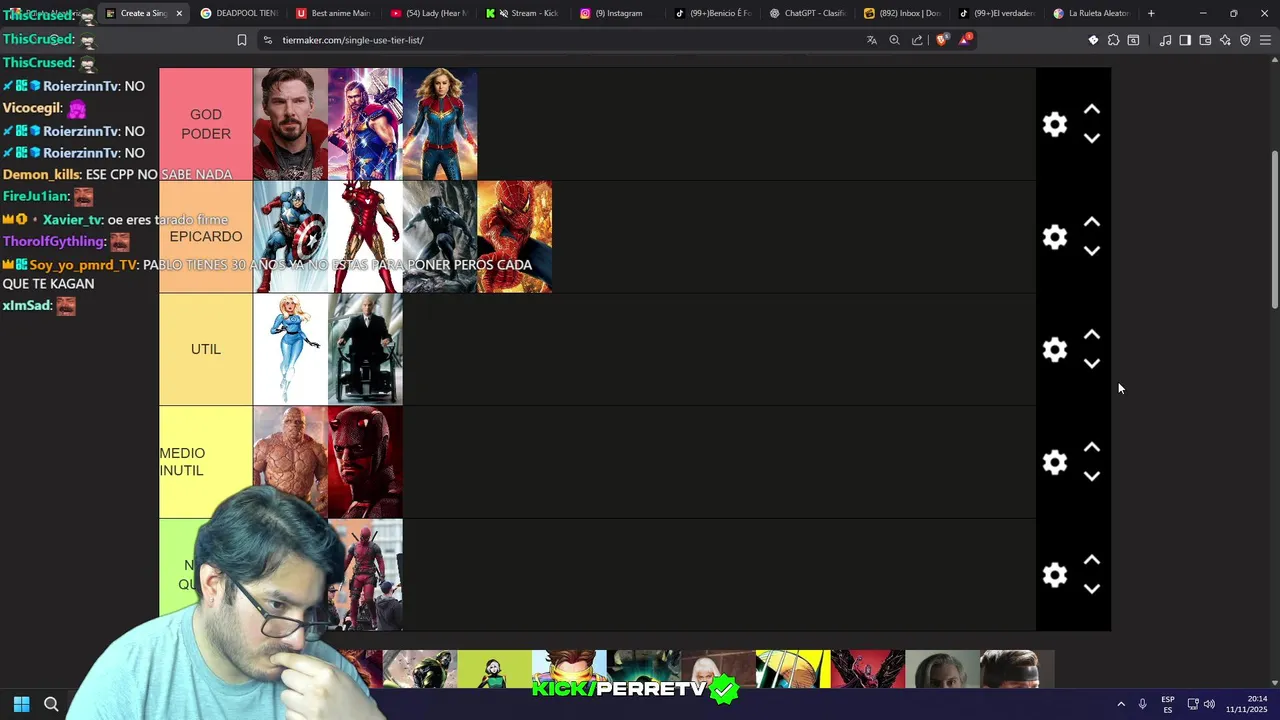Viewport: 1280px width, 720px height.
Task: Select Black Panther image in EPICARDO row
Action: 440,237
